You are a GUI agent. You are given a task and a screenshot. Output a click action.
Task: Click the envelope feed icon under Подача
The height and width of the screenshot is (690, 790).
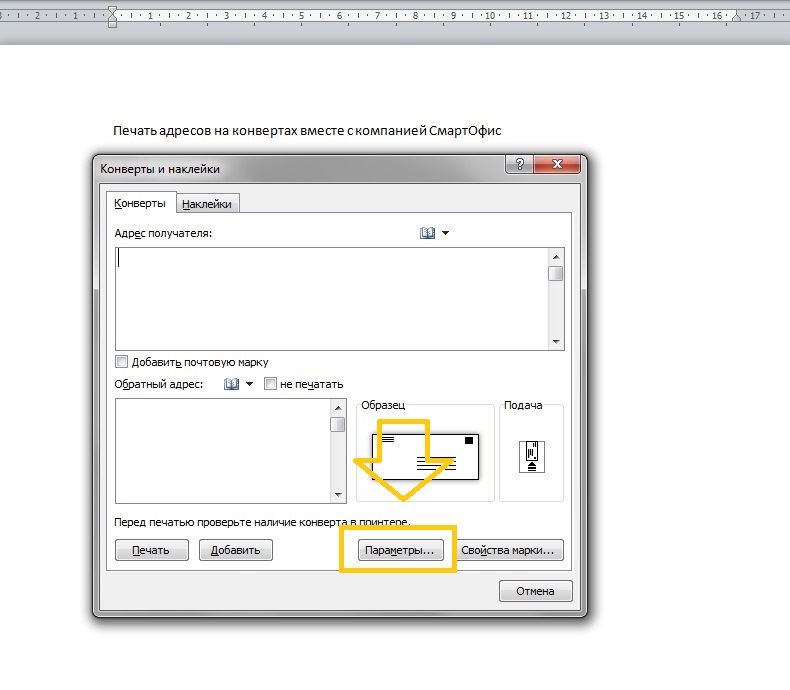tap(532, 456)
